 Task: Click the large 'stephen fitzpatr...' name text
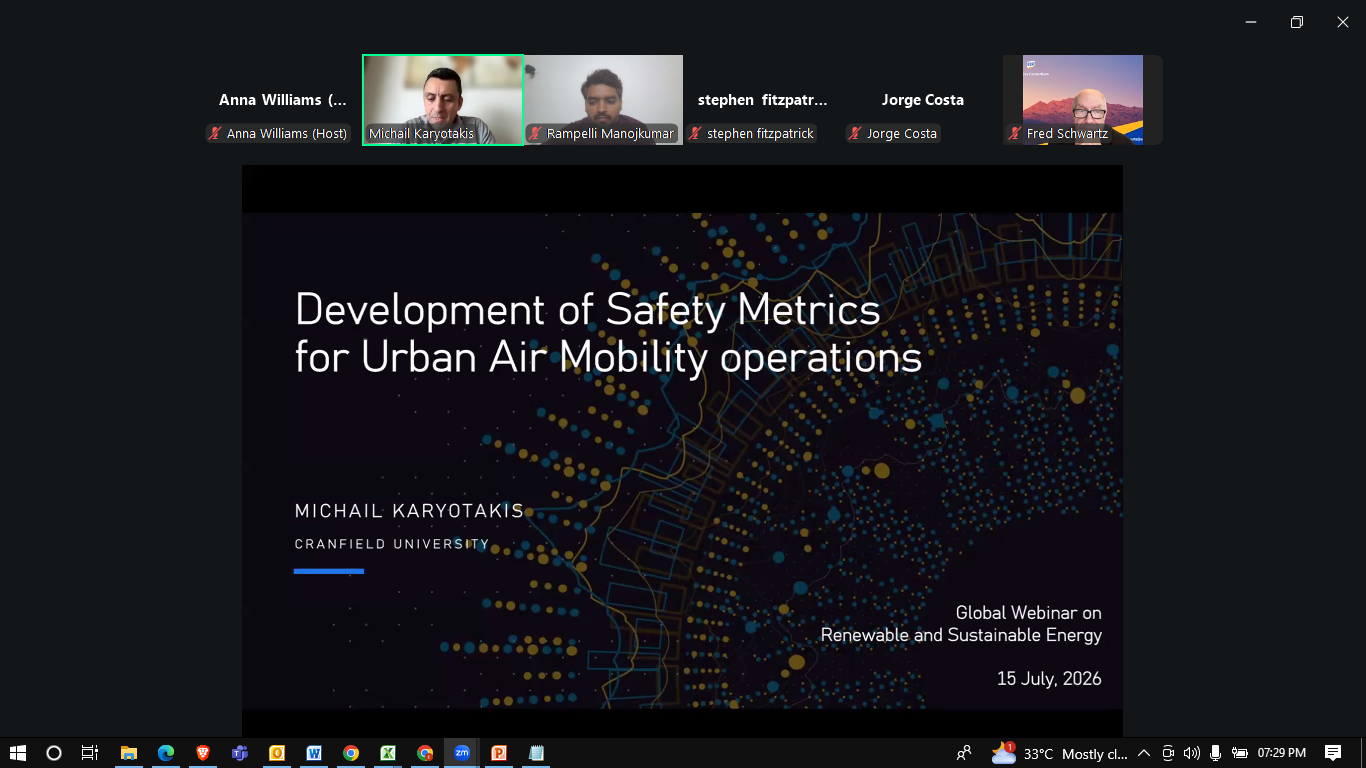tap(763, 100)
